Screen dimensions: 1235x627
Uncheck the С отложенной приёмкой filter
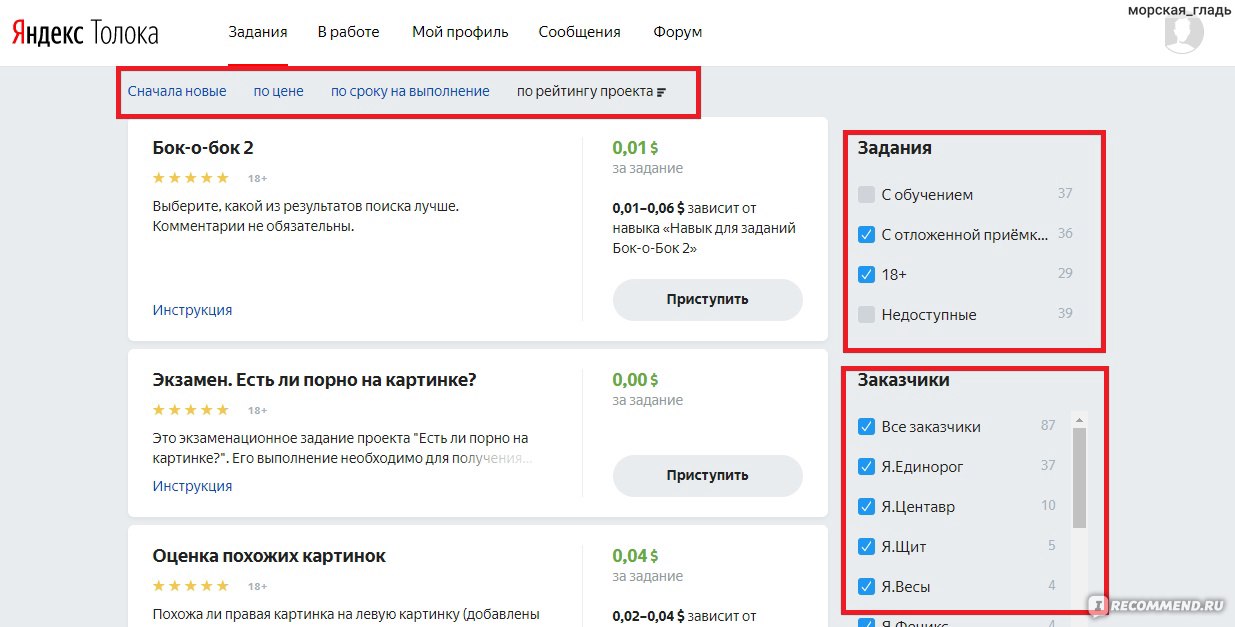pyautogui.click(x=866, y=235)
